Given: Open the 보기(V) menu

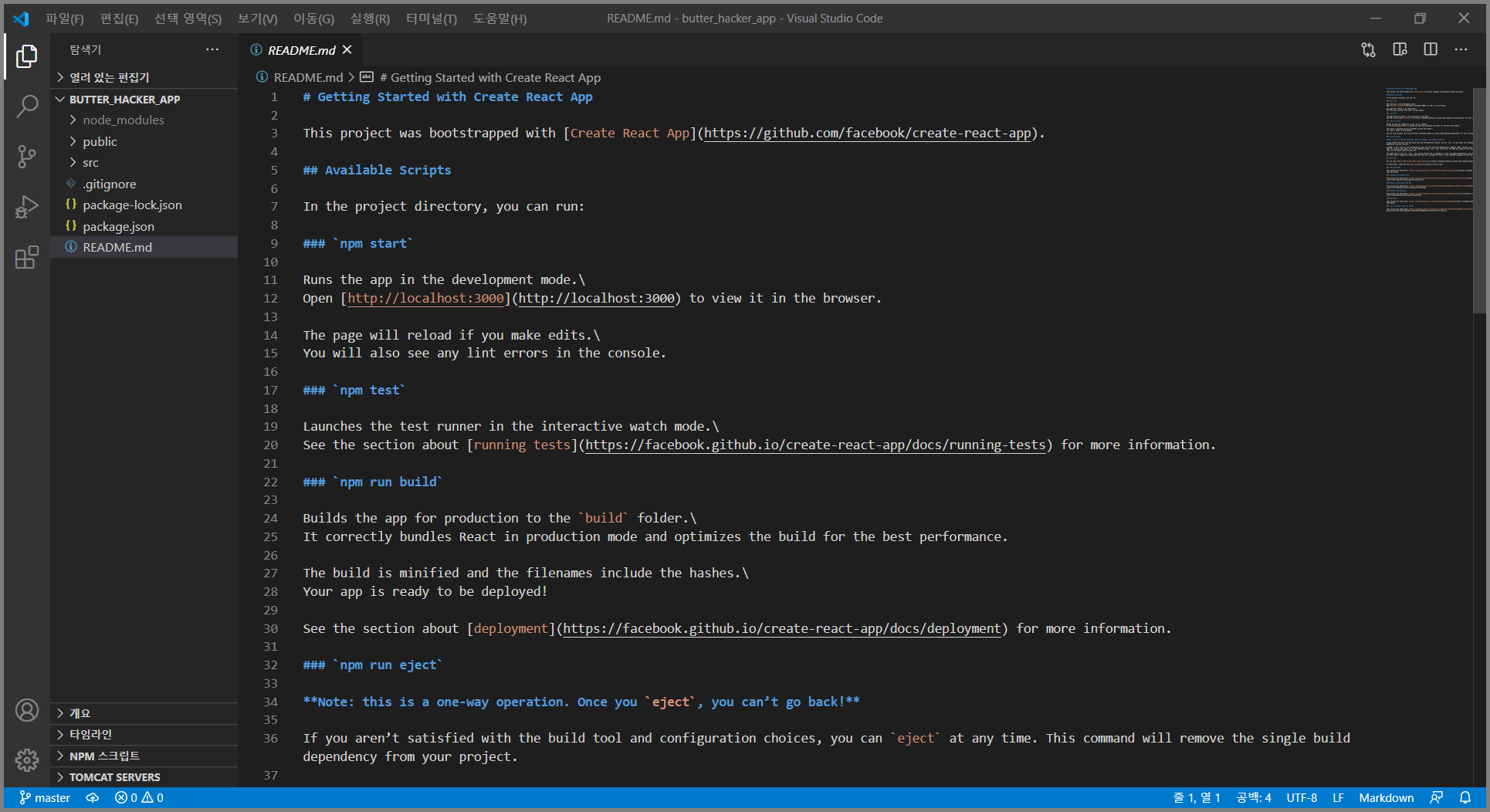Looking at the screenshot, I should pyautogui.click(x=257, y=19).
